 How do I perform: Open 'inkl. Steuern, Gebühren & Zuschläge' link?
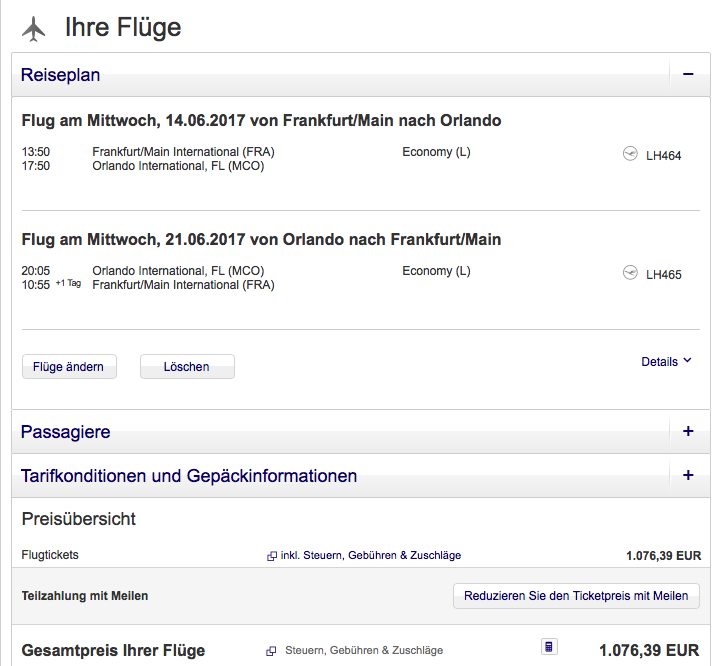371,556
